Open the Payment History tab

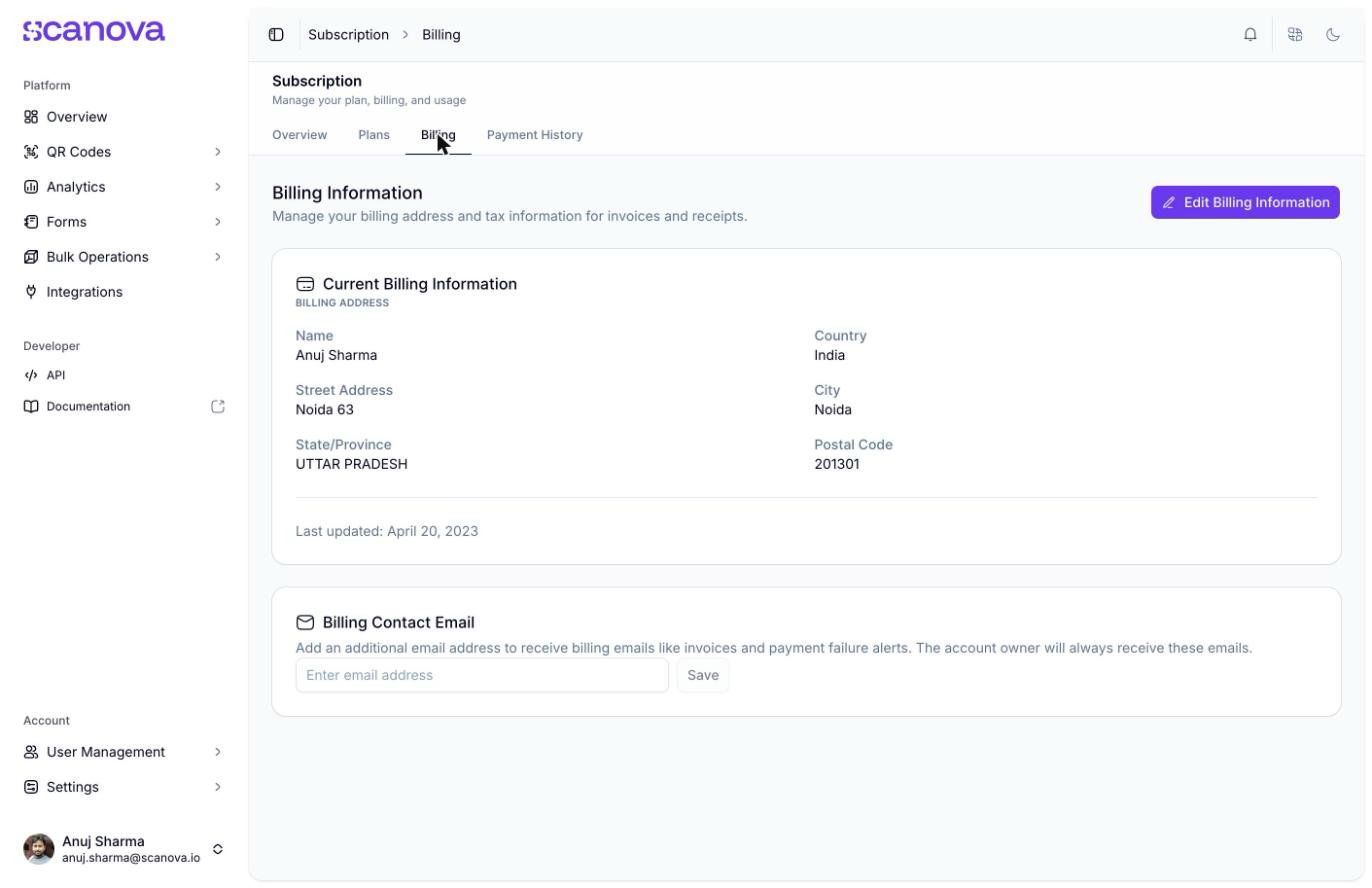[535, 135]
